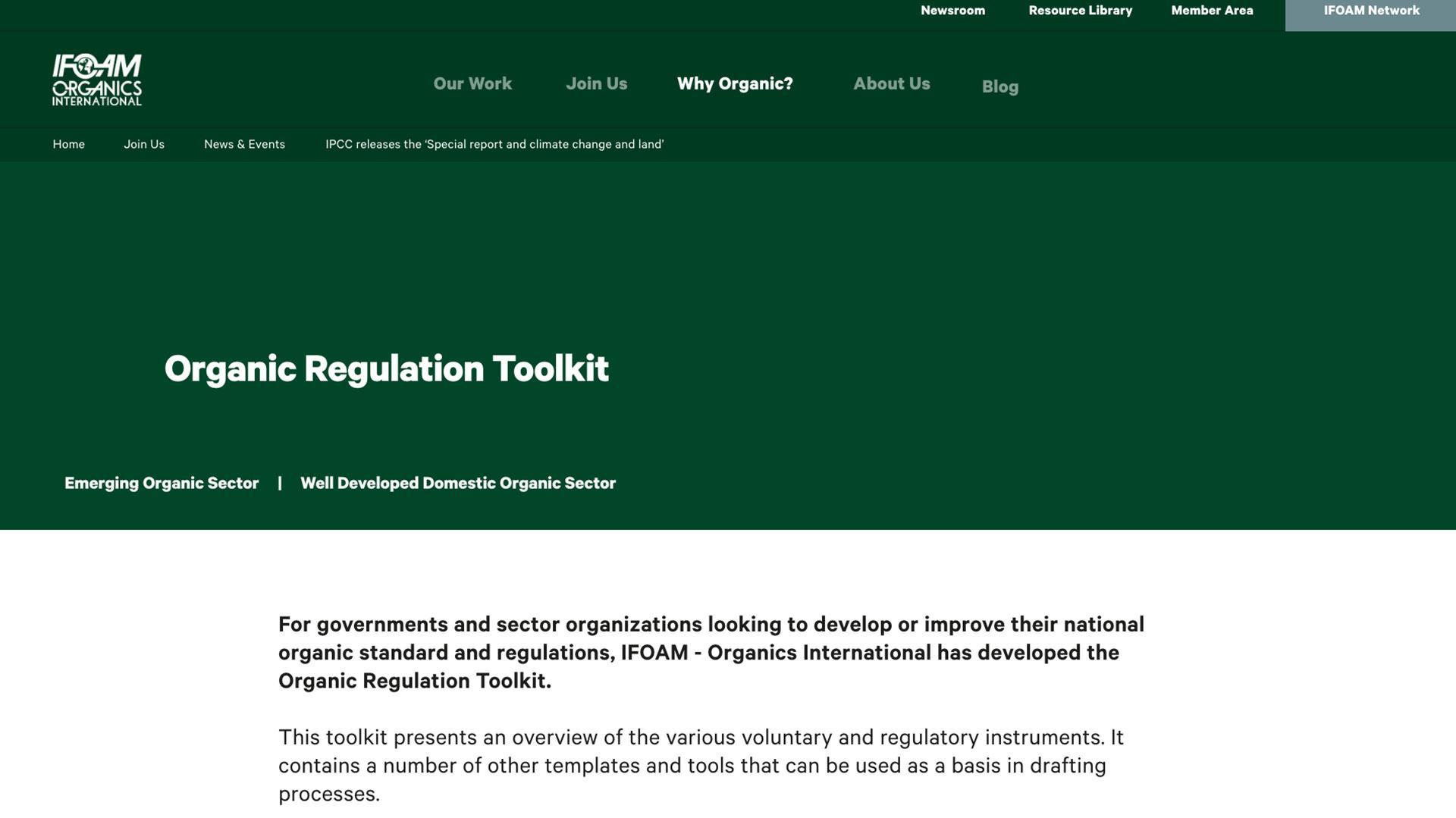Open the Newsroom page
The height and width of the screenshot is (818, 1456).
(x=952, y=11)
